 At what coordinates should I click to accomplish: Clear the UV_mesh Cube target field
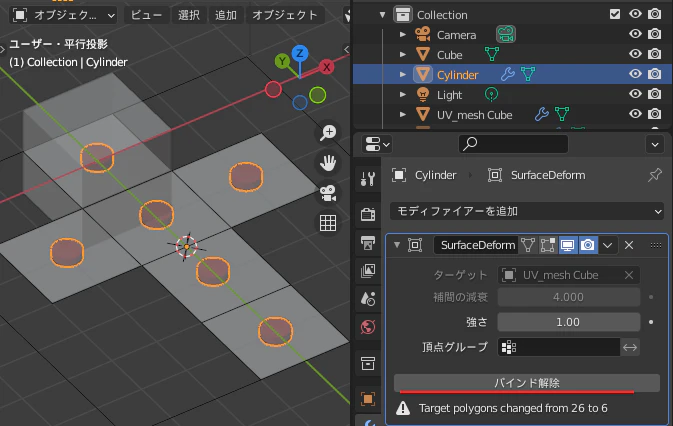(629, 275)
